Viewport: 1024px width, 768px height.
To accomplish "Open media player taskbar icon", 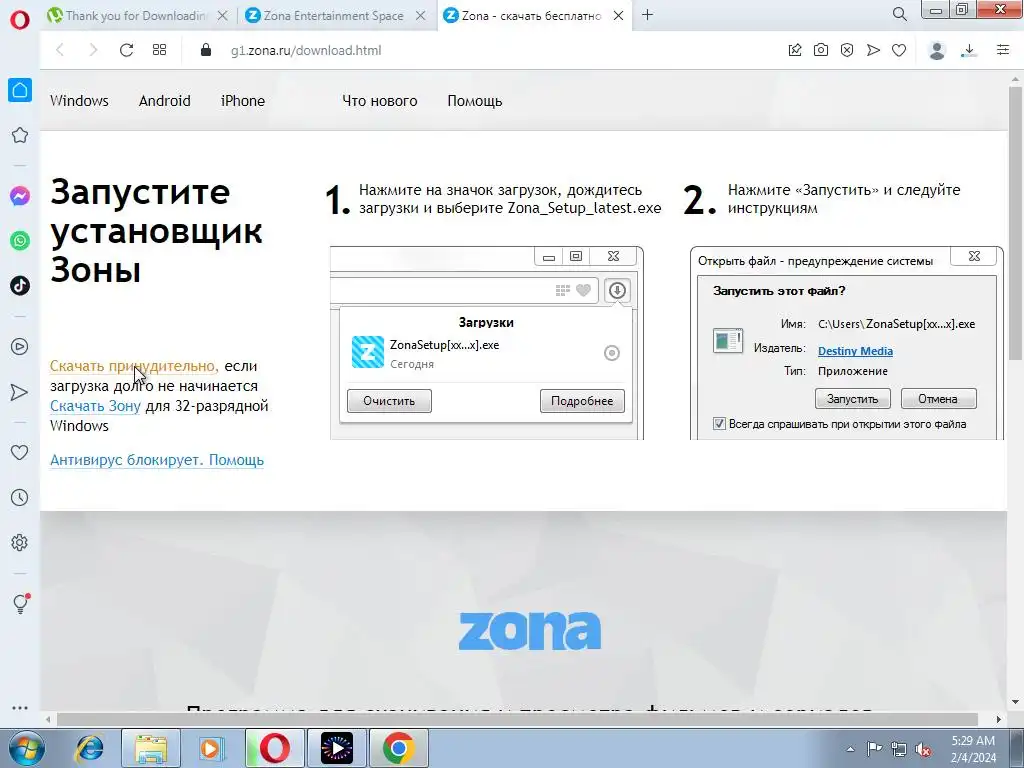I will 212,748.
